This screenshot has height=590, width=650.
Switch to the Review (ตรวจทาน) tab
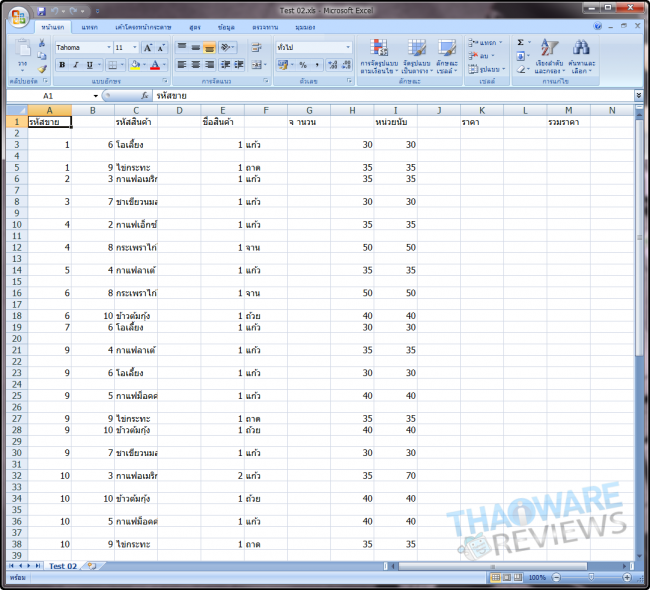point(265,27)
